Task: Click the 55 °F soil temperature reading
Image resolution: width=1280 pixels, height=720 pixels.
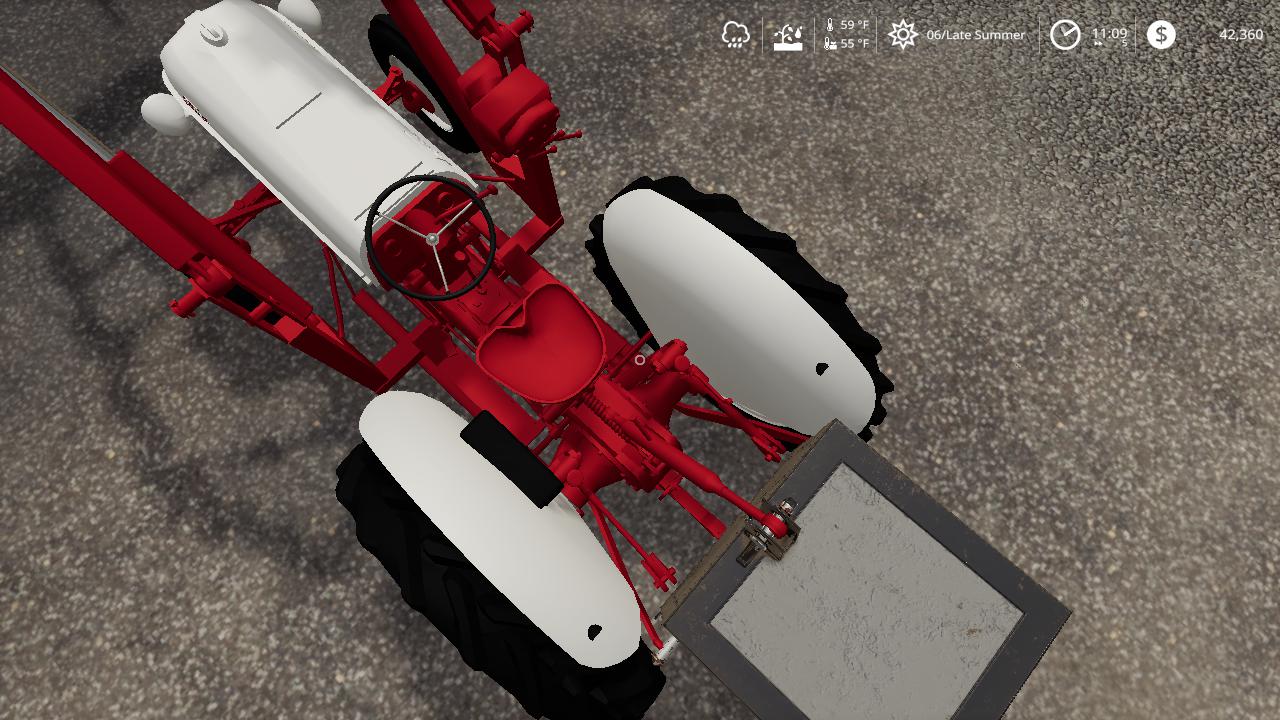Action: coord(854,44)
